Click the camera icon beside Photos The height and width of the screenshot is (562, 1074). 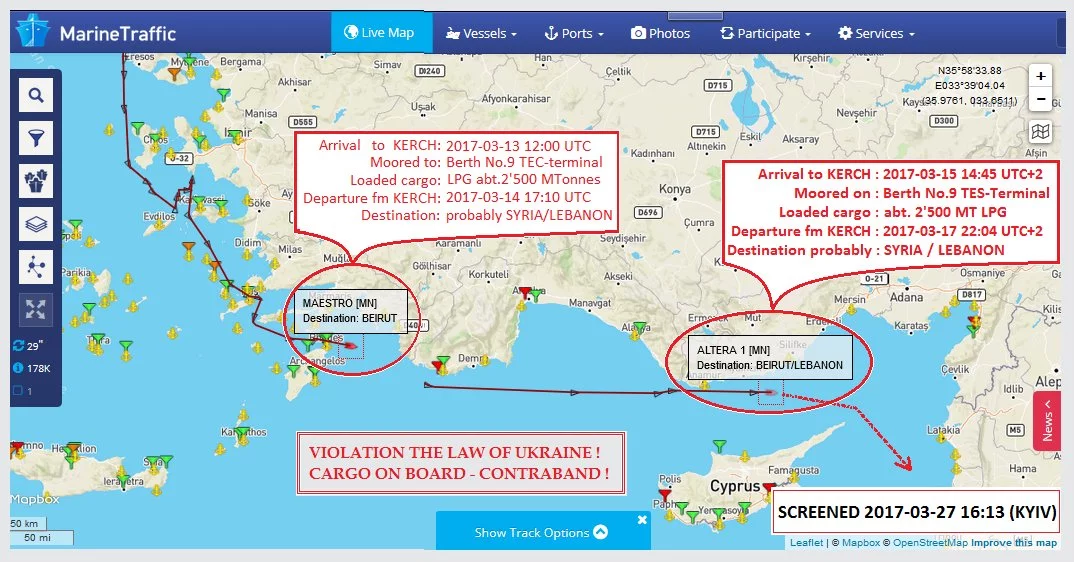coord(638,33)
